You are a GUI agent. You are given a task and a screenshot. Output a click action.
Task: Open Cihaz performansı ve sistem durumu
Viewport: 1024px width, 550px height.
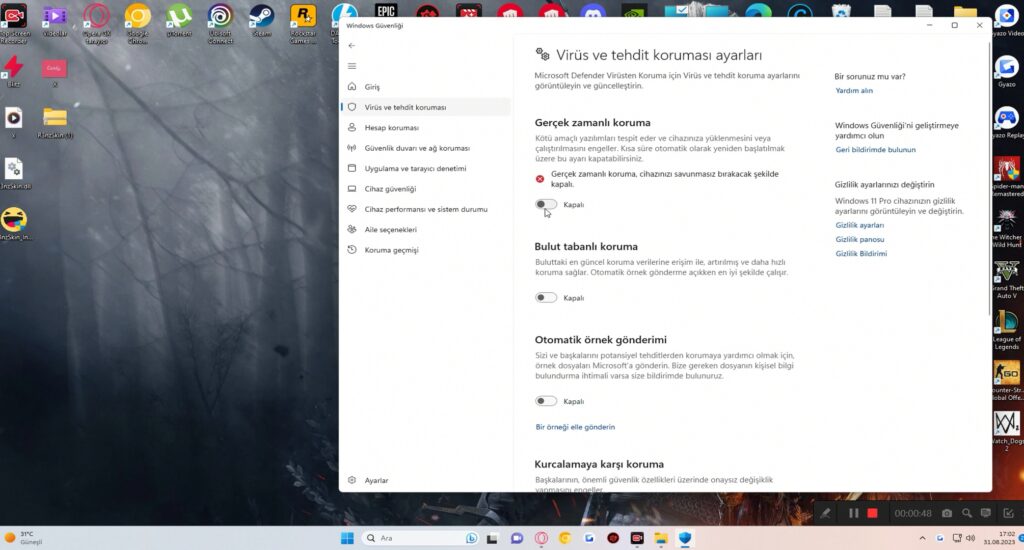tap(424, 209)
